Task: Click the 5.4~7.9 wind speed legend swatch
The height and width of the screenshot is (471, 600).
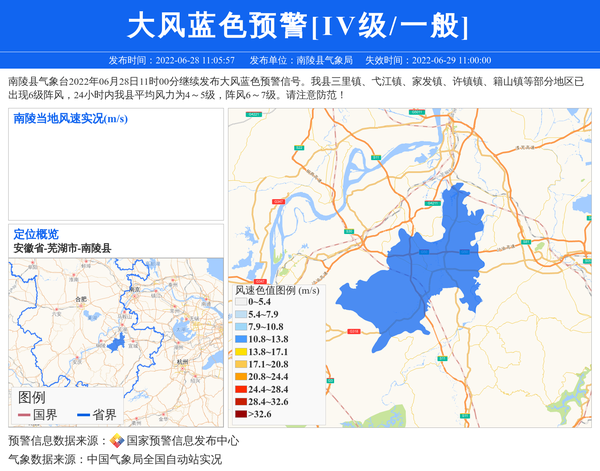Action: point(240,314)
